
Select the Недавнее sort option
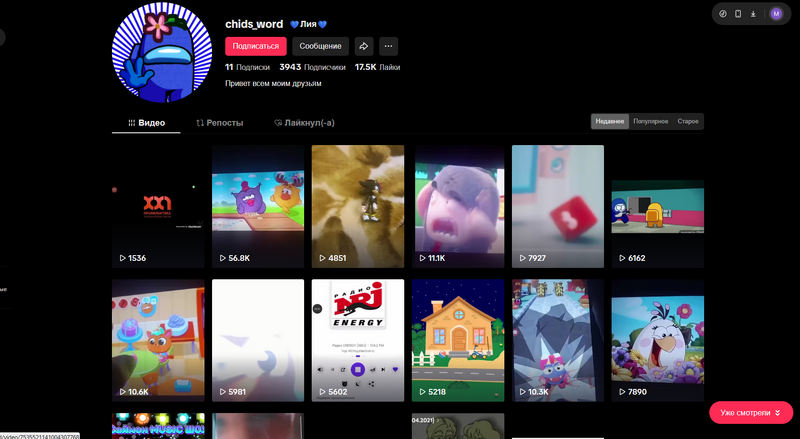610,121
